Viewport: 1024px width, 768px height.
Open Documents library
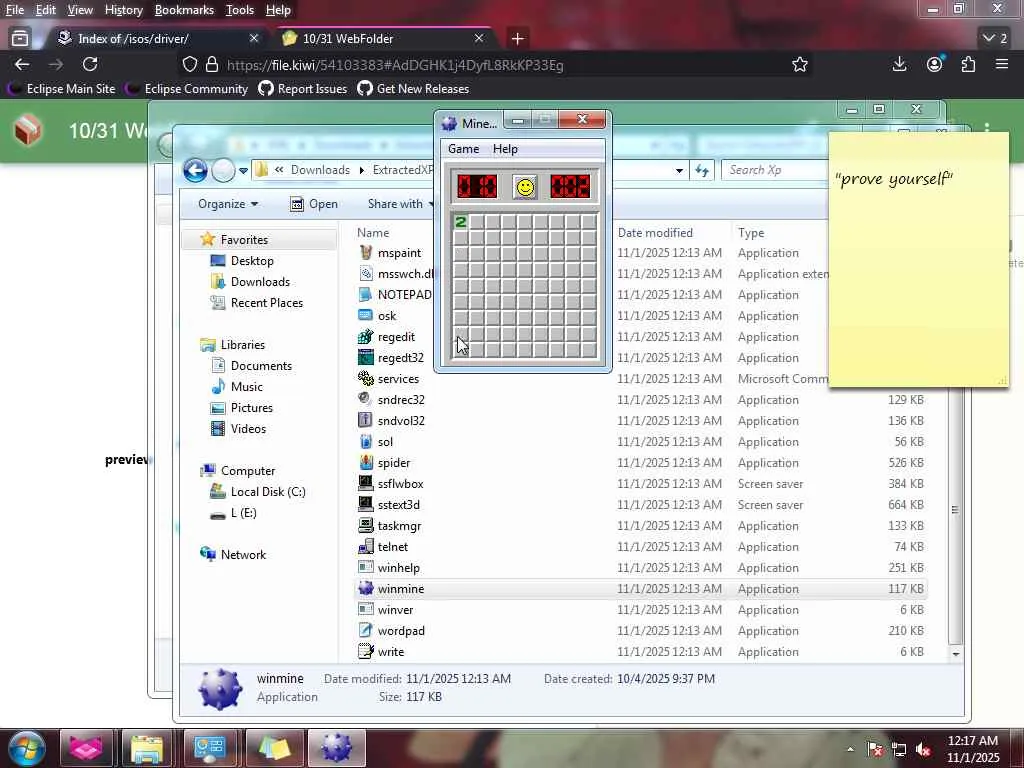(261, 366)
